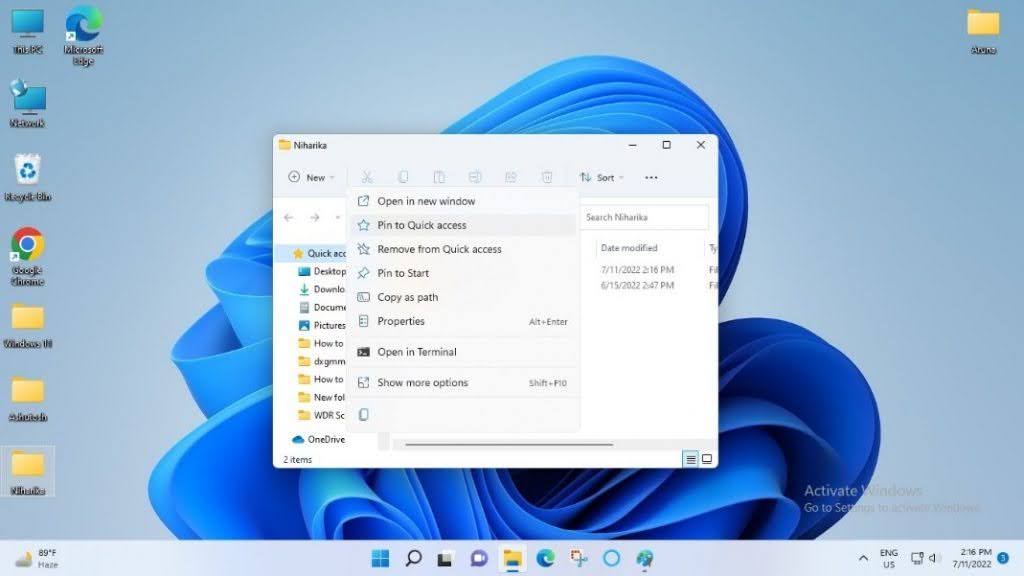Click the 2 items status text
This screenshot has height=576, width=1024.
297,460
